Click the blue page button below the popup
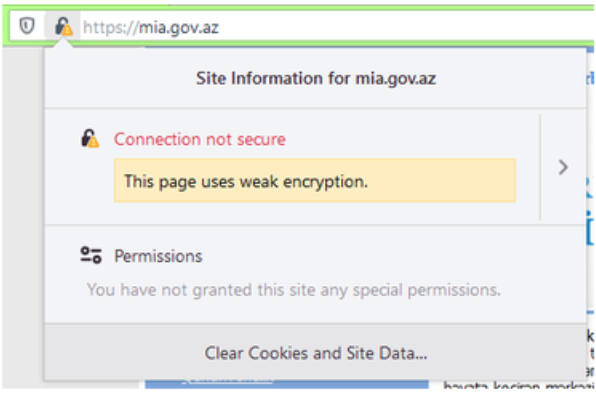 pos(287,384)
